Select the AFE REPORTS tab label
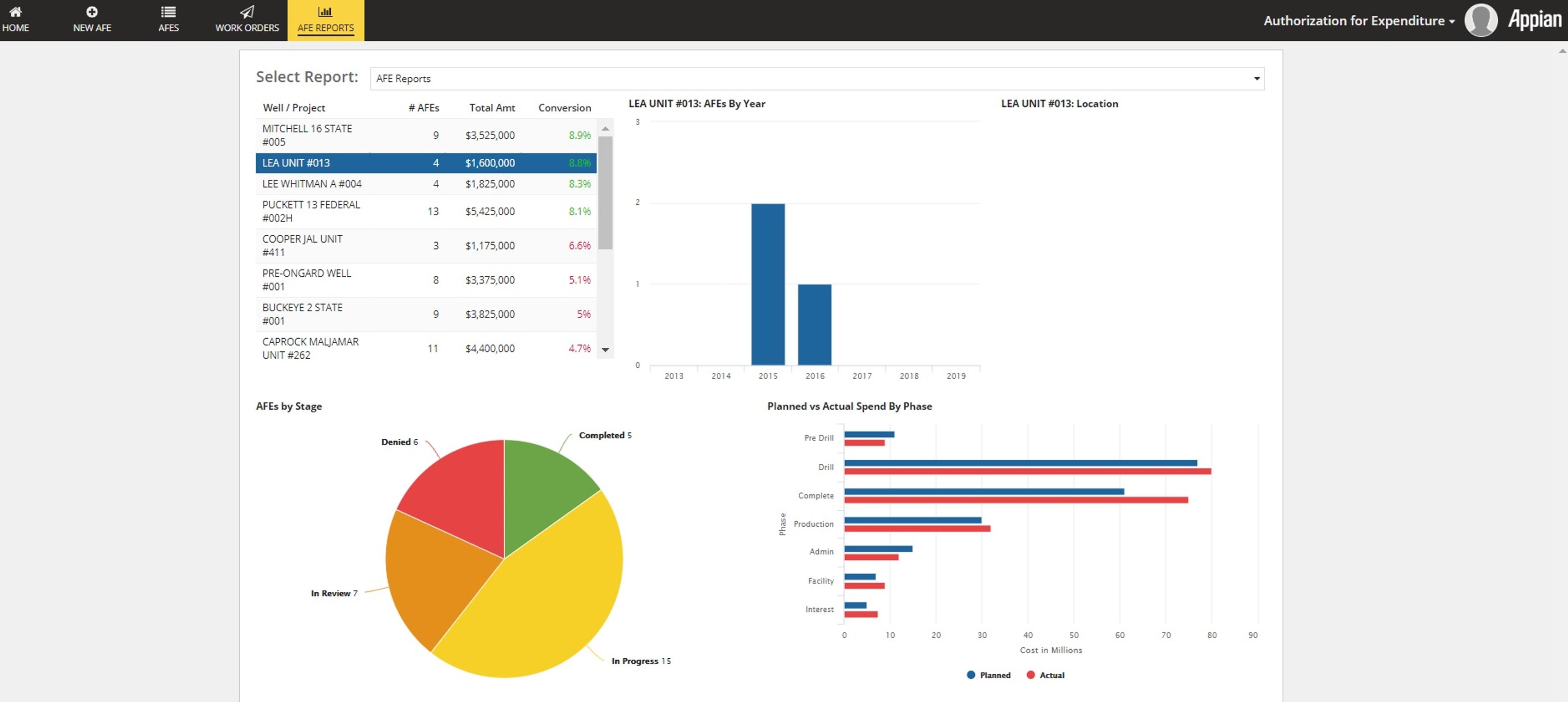Viewport: 1568px width, 702px height. click(x=325, y=28)
